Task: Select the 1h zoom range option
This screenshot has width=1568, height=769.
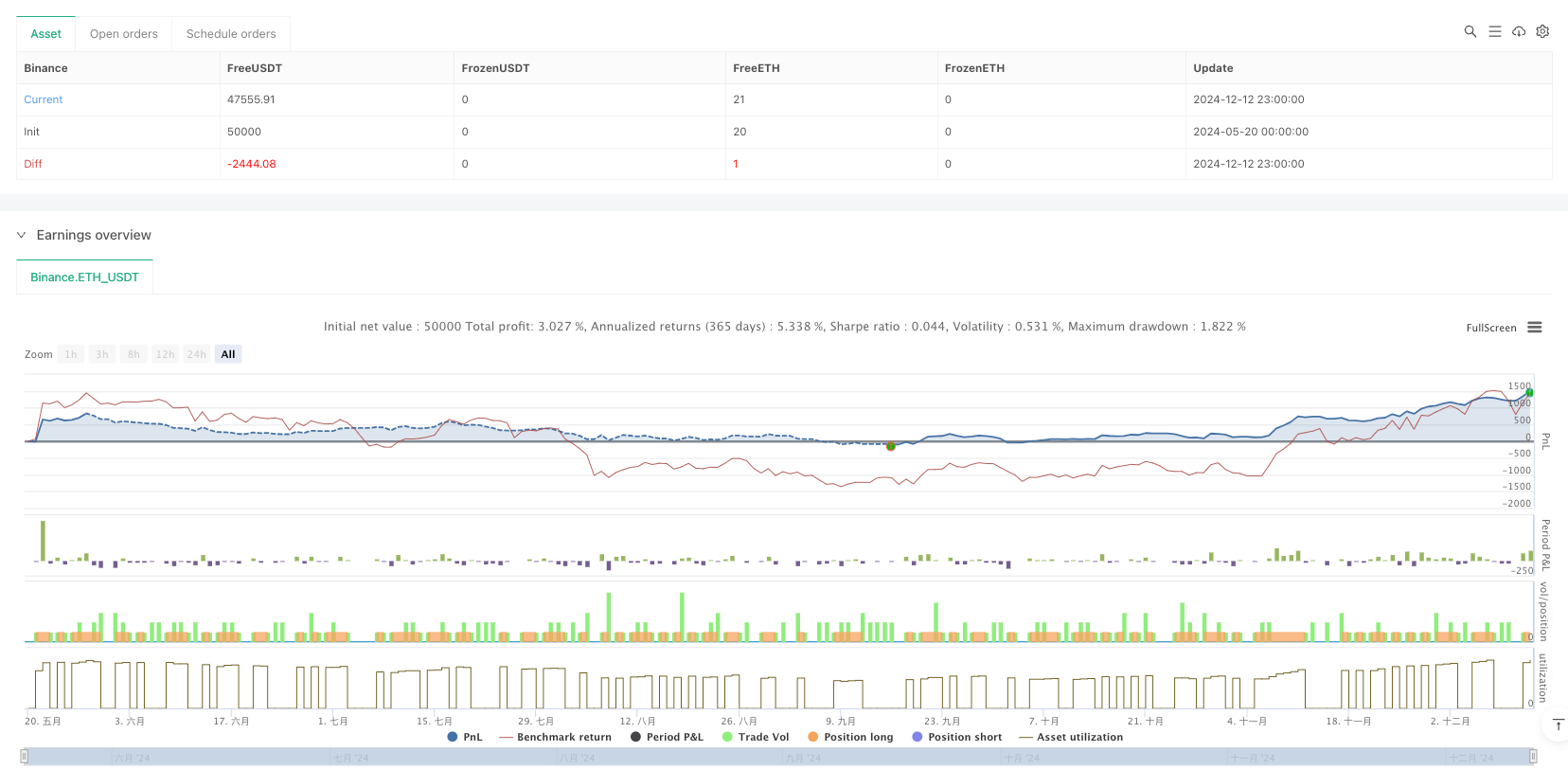Action: tap(71, 354)
